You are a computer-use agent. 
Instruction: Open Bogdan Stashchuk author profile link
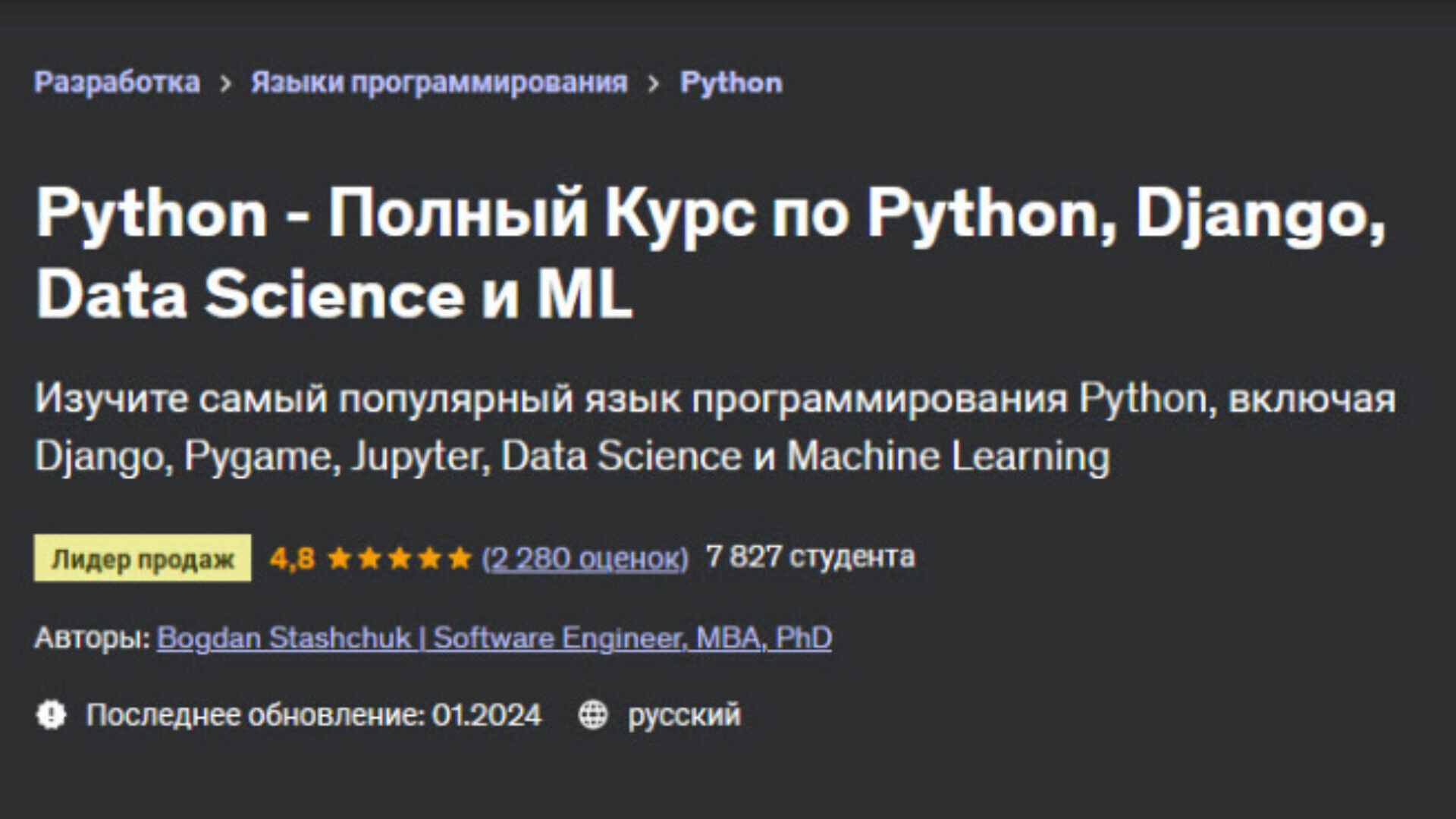point(494,638)
